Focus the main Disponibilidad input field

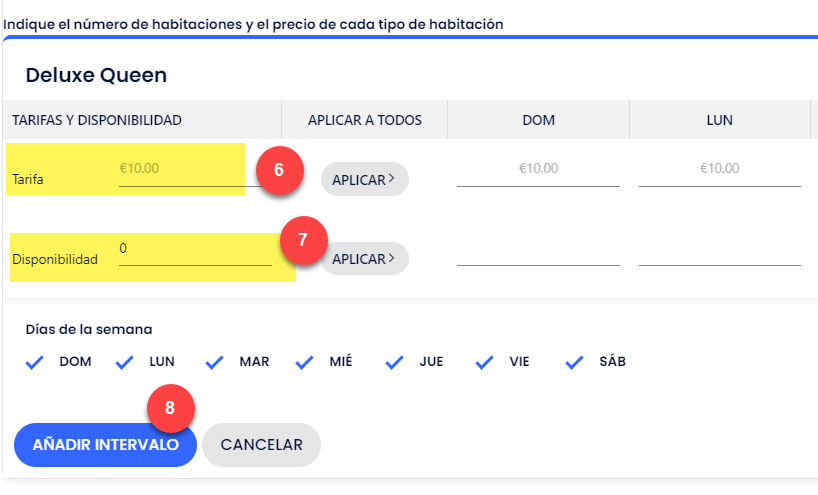coord(195,251)
